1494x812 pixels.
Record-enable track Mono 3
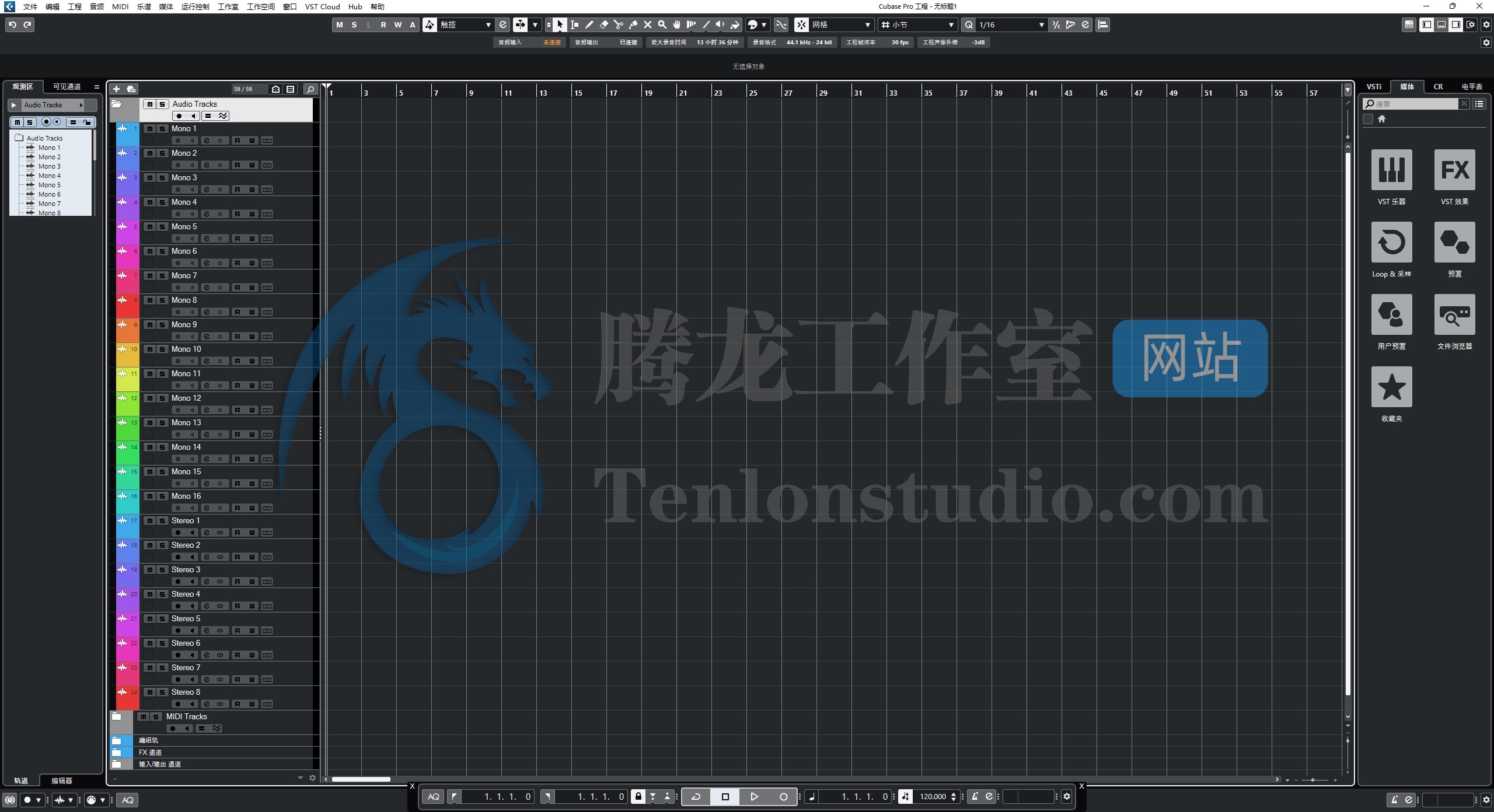coord(178,190)
